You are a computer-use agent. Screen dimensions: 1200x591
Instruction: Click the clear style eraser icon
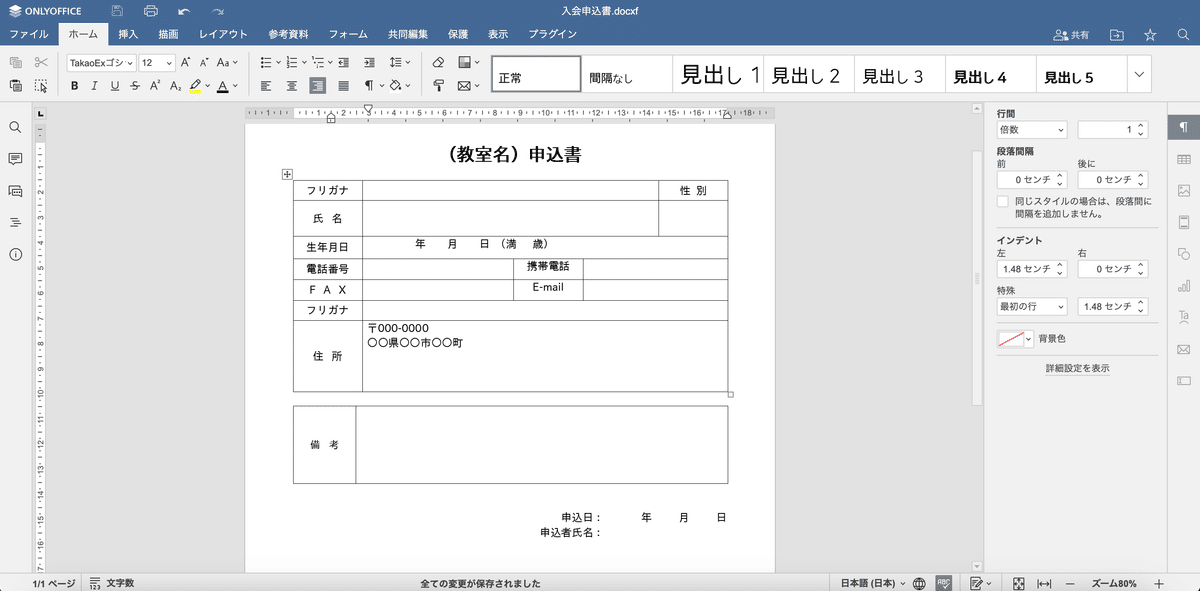[x=438, y=62]
